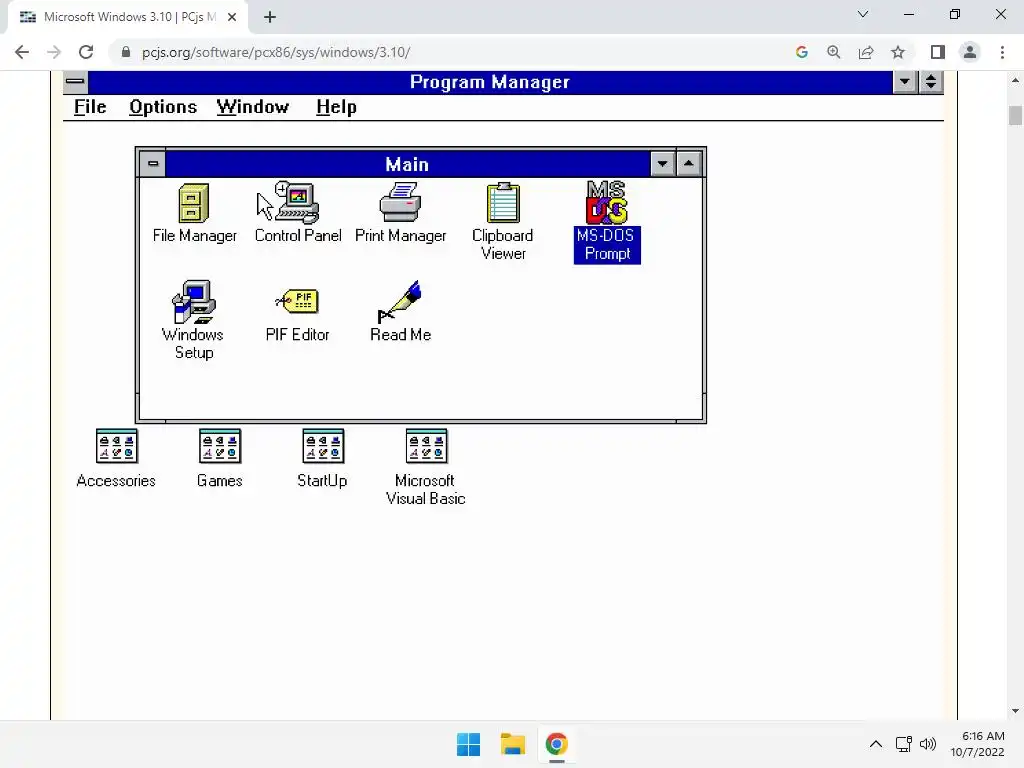
Task: Click the page scrollbar thumb
Action: (x=1015, y=115)
